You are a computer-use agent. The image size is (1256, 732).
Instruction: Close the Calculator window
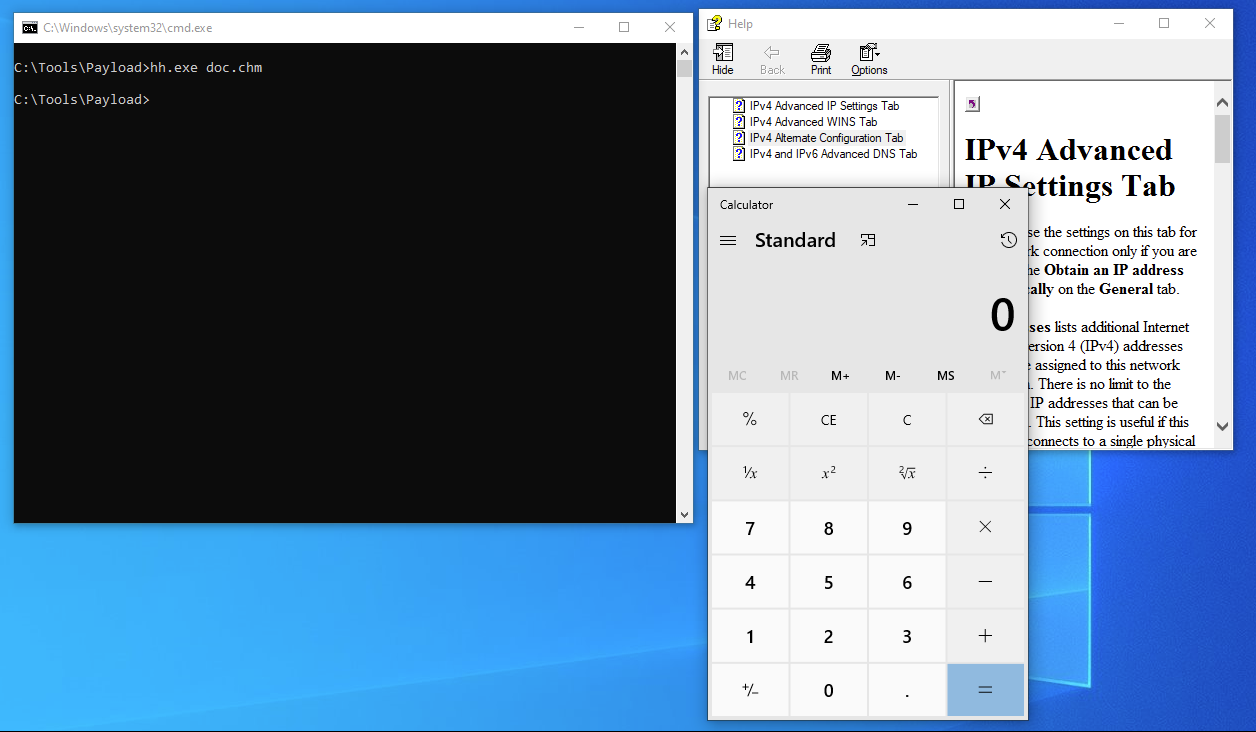[1005, 204]
